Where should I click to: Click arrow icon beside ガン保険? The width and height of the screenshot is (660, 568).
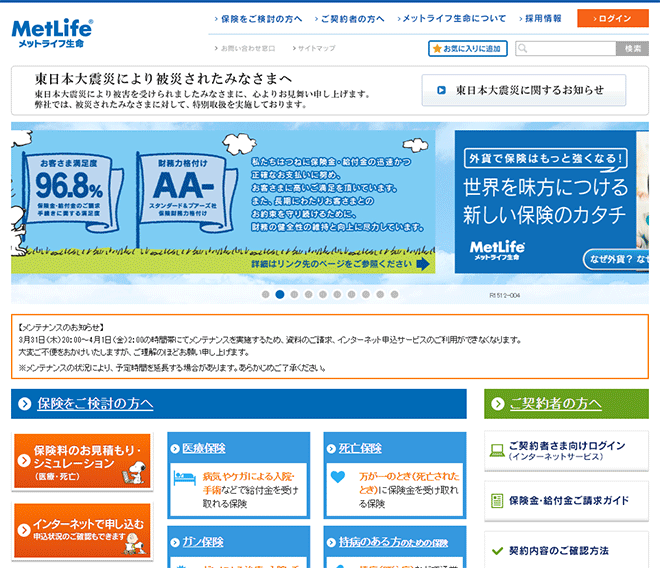pos(175,542)
